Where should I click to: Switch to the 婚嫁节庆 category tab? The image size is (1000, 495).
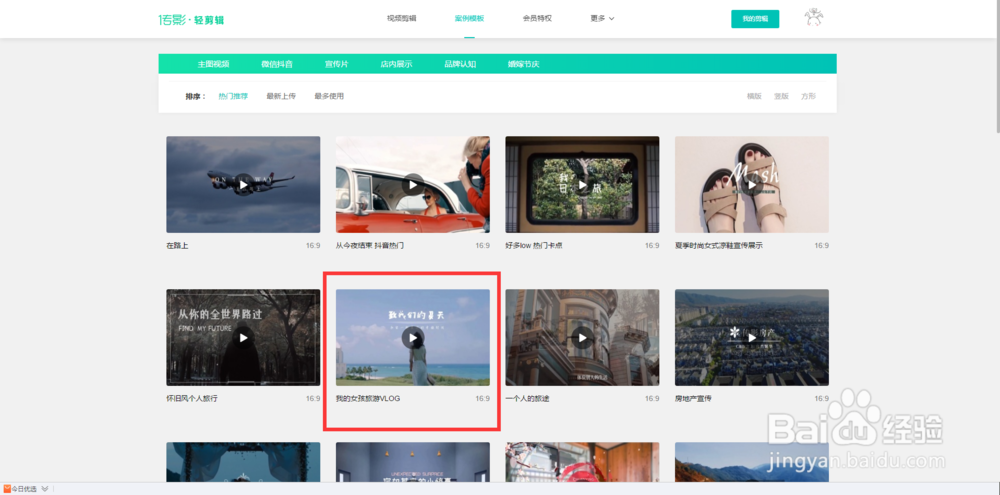(524, 64)
